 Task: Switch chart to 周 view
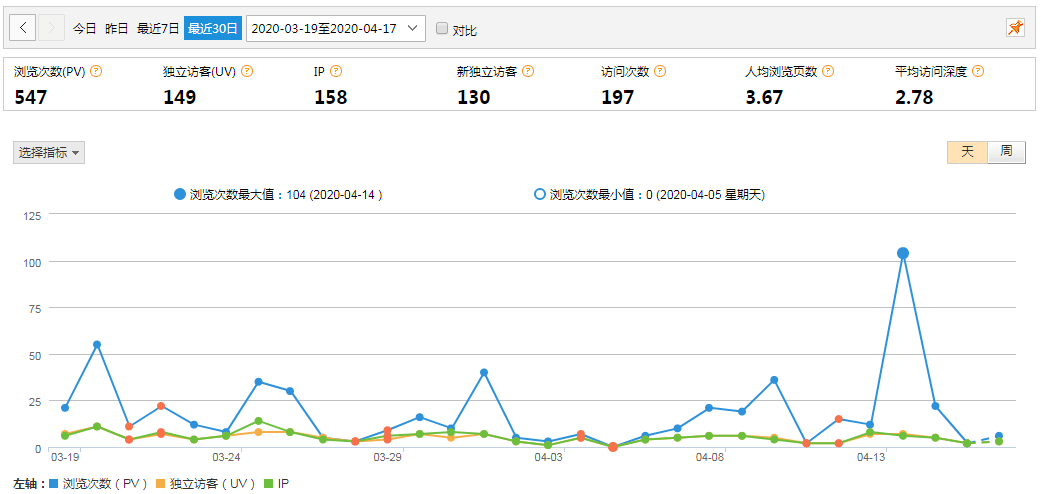(1006, 152)
